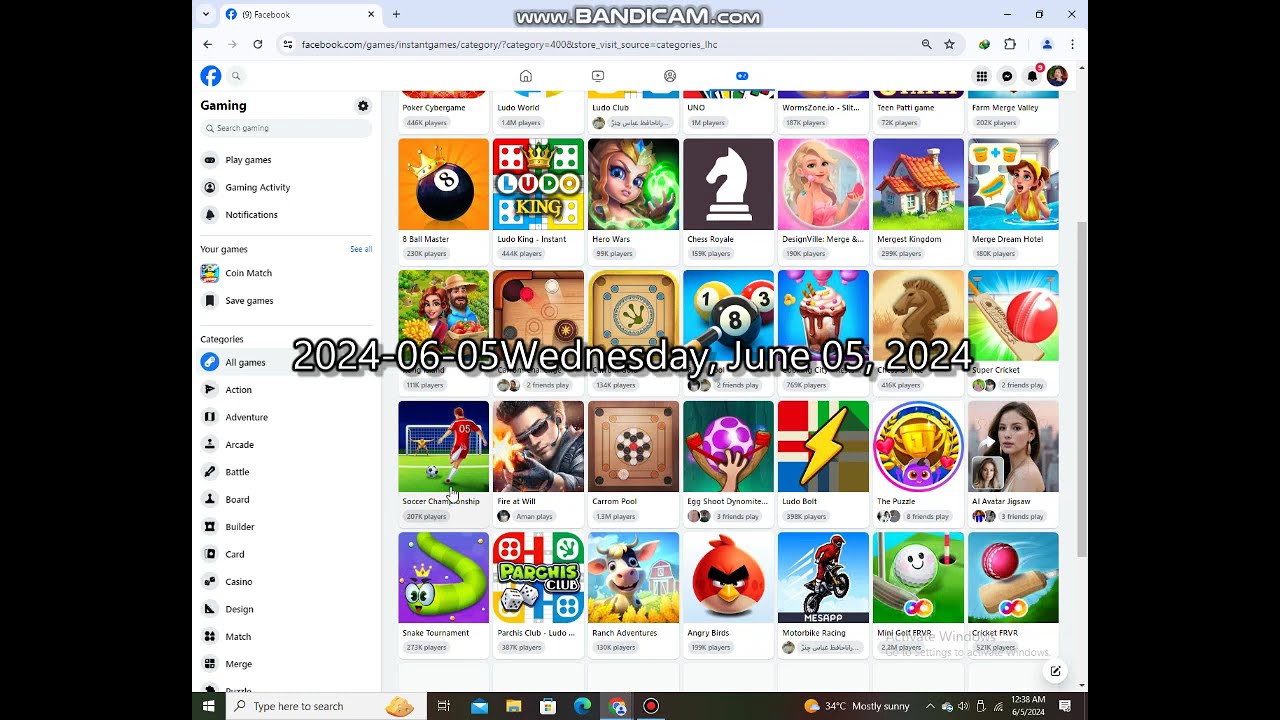
Task: Open the Ranch Adventures game thumbnail
Action: click(633, 577)
